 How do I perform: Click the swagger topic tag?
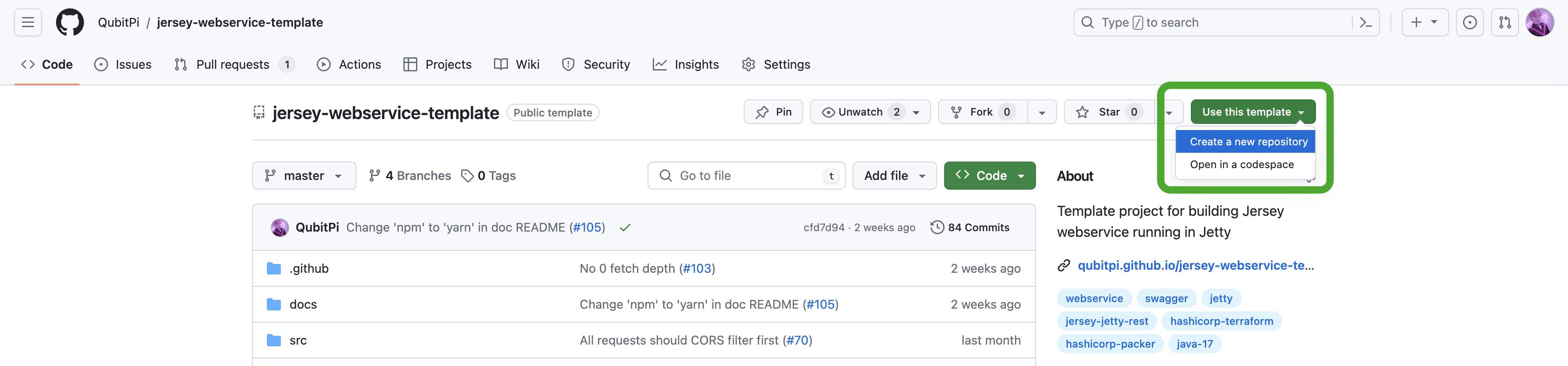1165,299
